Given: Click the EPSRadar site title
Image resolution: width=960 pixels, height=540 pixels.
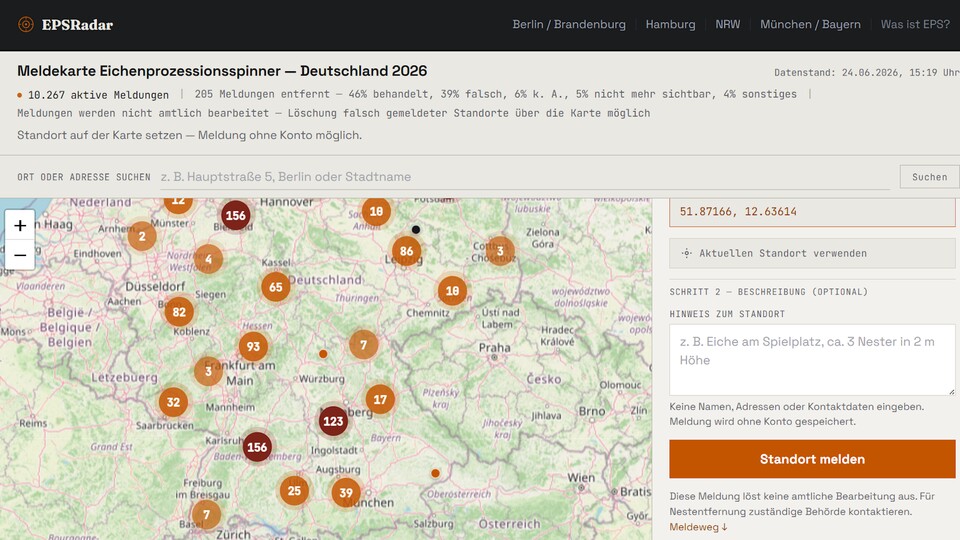Looking at the screenshot, I should (x=77, y=24).
